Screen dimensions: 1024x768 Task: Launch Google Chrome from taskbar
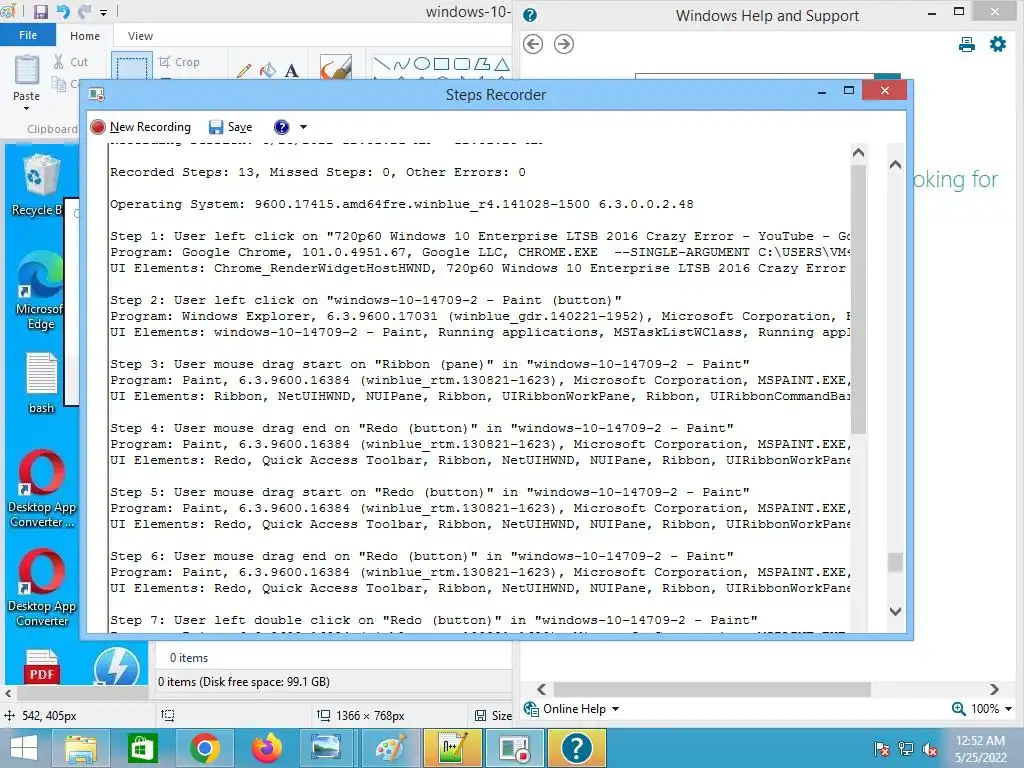(204, 748)
